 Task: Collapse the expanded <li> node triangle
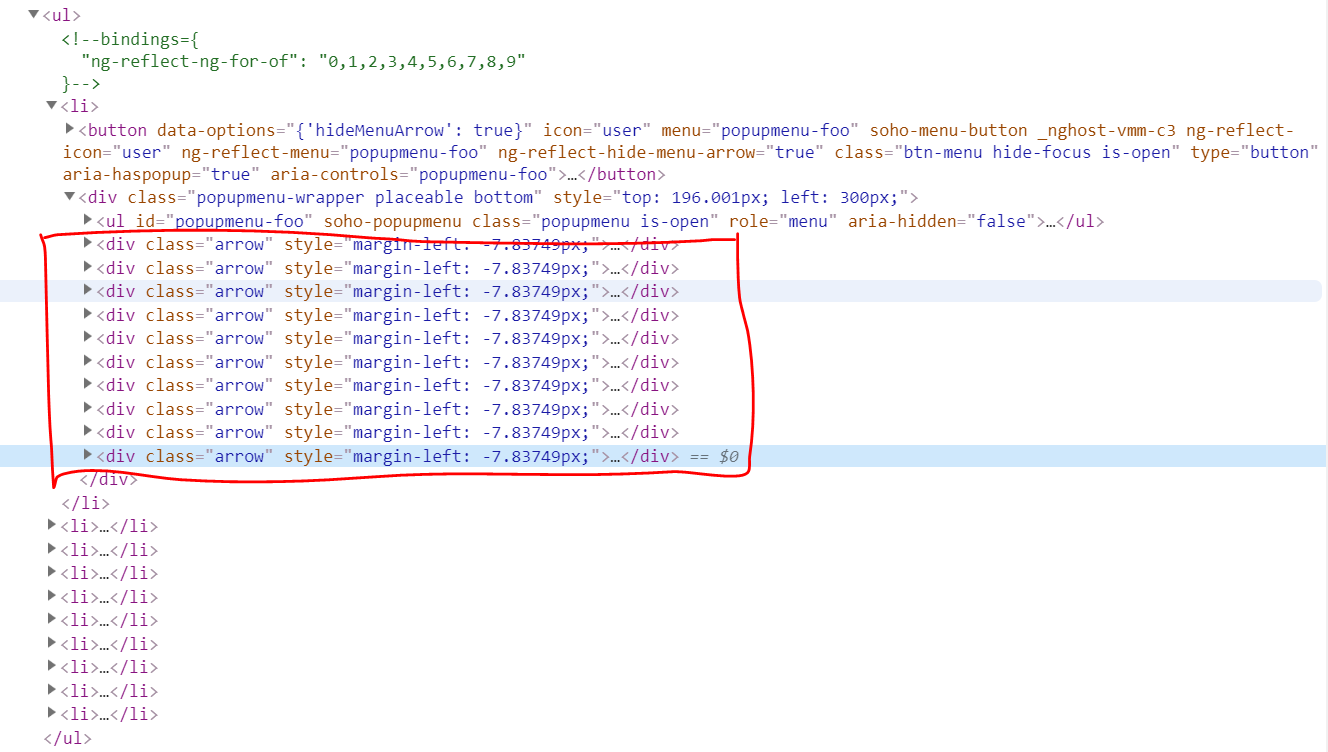pyautogui.click(x=52, y=105)
